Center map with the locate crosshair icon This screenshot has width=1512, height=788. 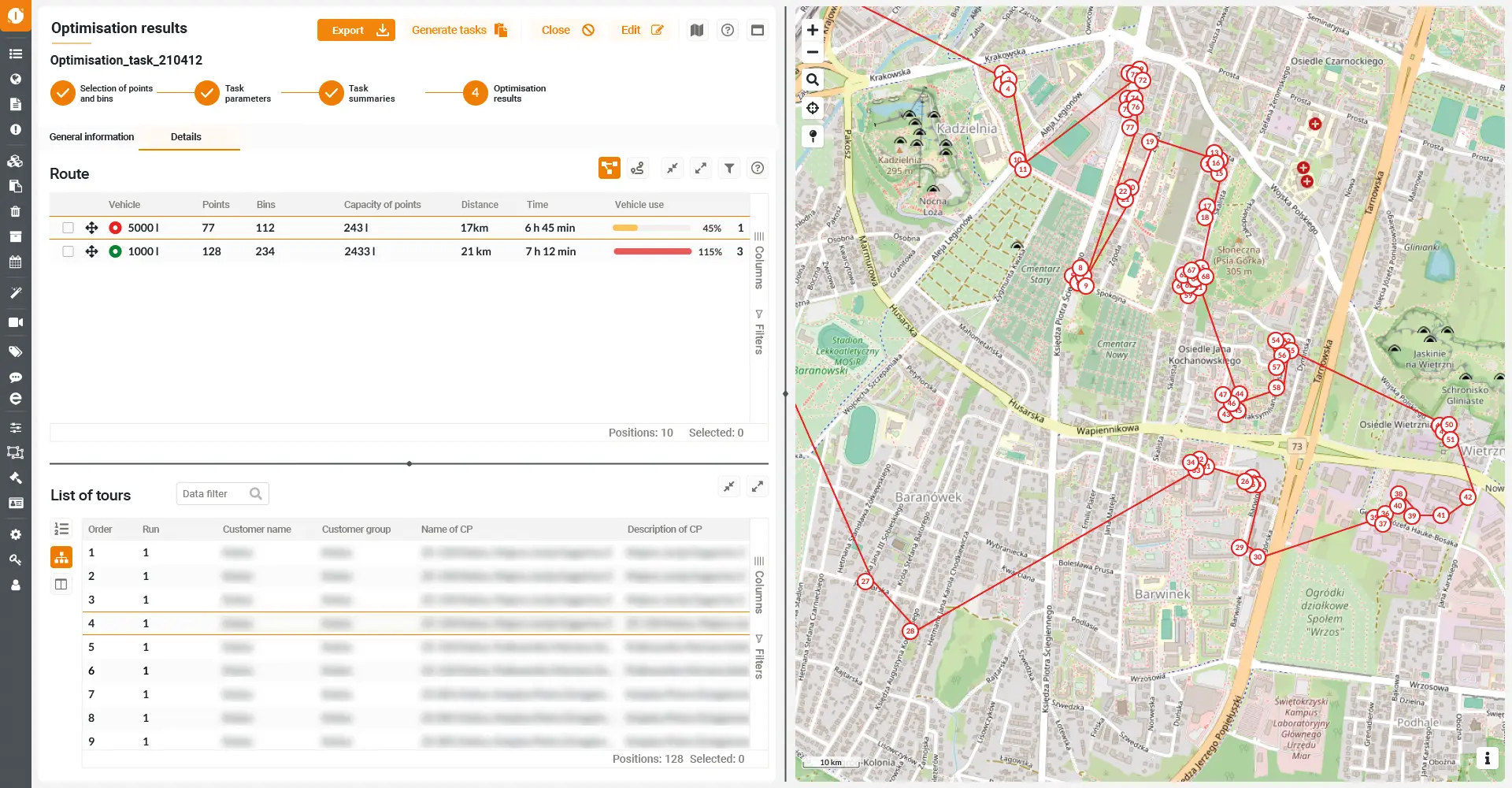[x=813, y=108]
